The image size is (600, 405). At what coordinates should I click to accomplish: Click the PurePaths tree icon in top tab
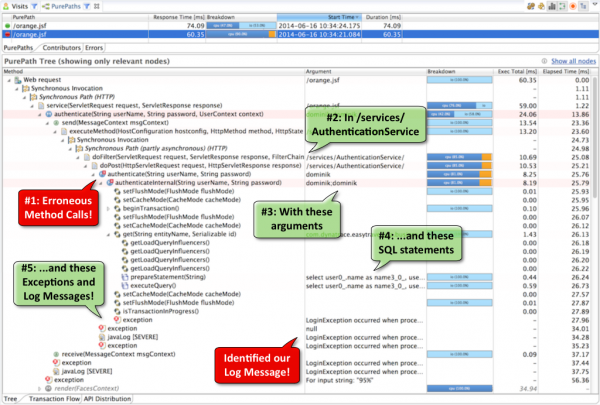[x=46, y=6]
